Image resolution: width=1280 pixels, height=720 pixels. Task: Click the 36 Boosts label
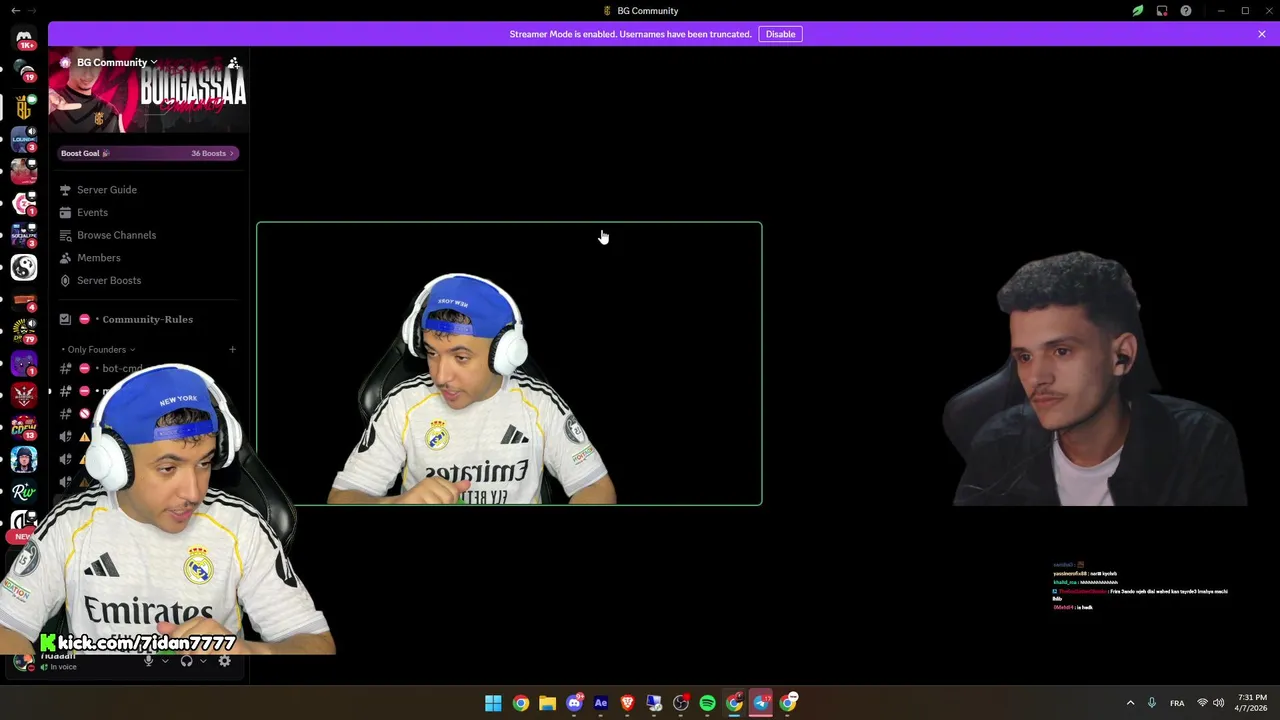pos(208,153)
